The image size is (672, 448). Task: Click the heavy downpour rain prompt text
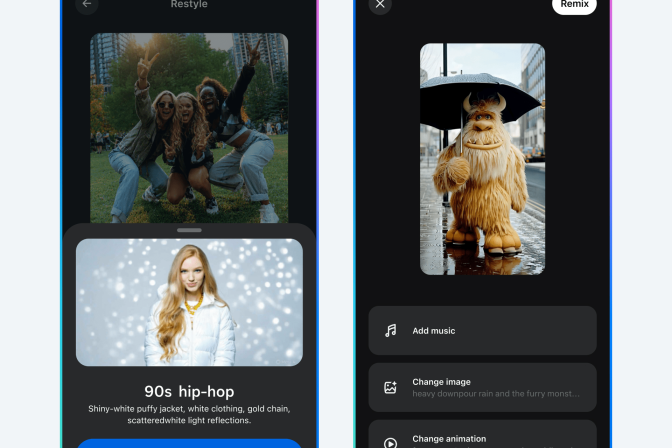pos(495,394)
